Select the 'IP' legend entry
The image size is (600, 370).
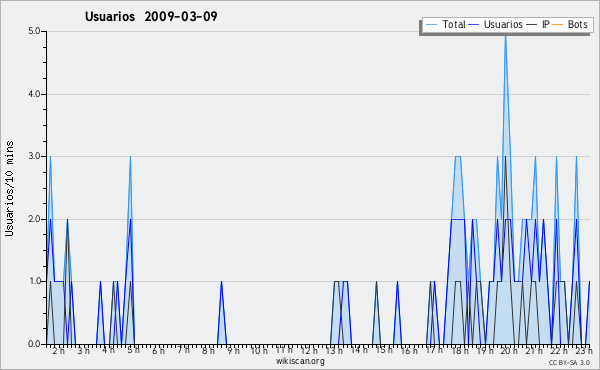tap(546, 24)
